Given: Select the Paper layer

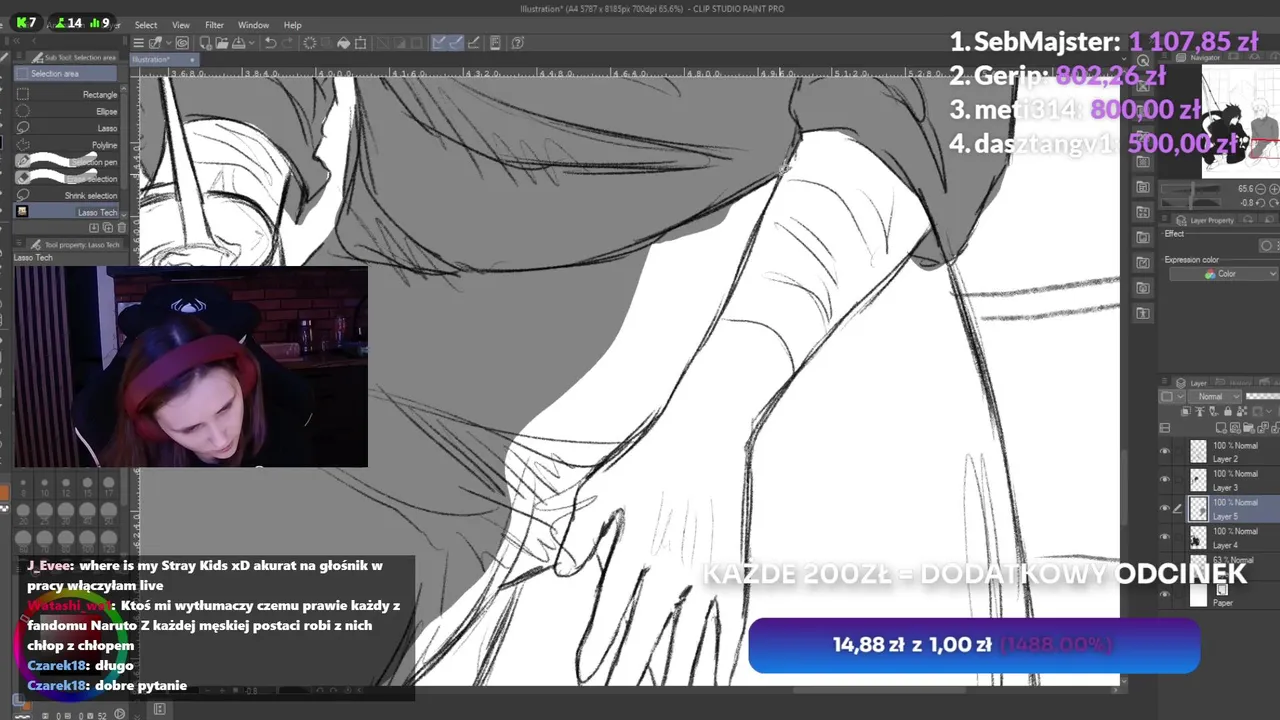Looking at the screenshot, I should (x=1233, y=595).
